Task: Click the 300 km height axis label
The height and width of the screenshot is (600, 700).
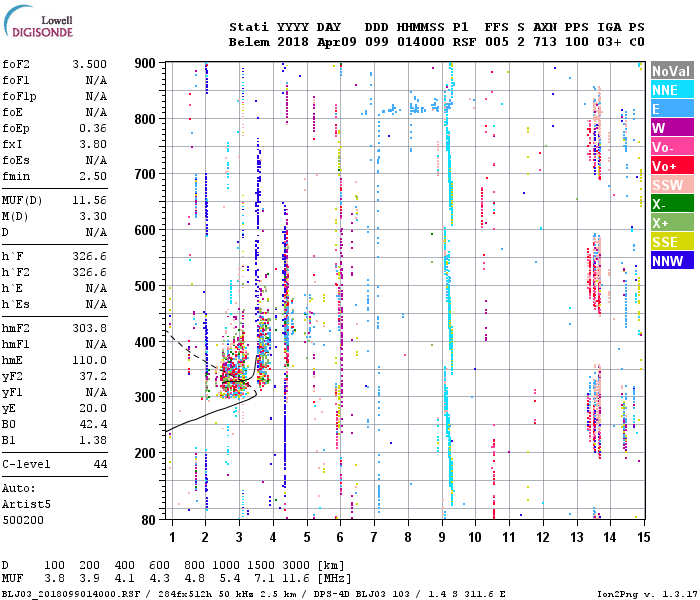Action: 145,397
